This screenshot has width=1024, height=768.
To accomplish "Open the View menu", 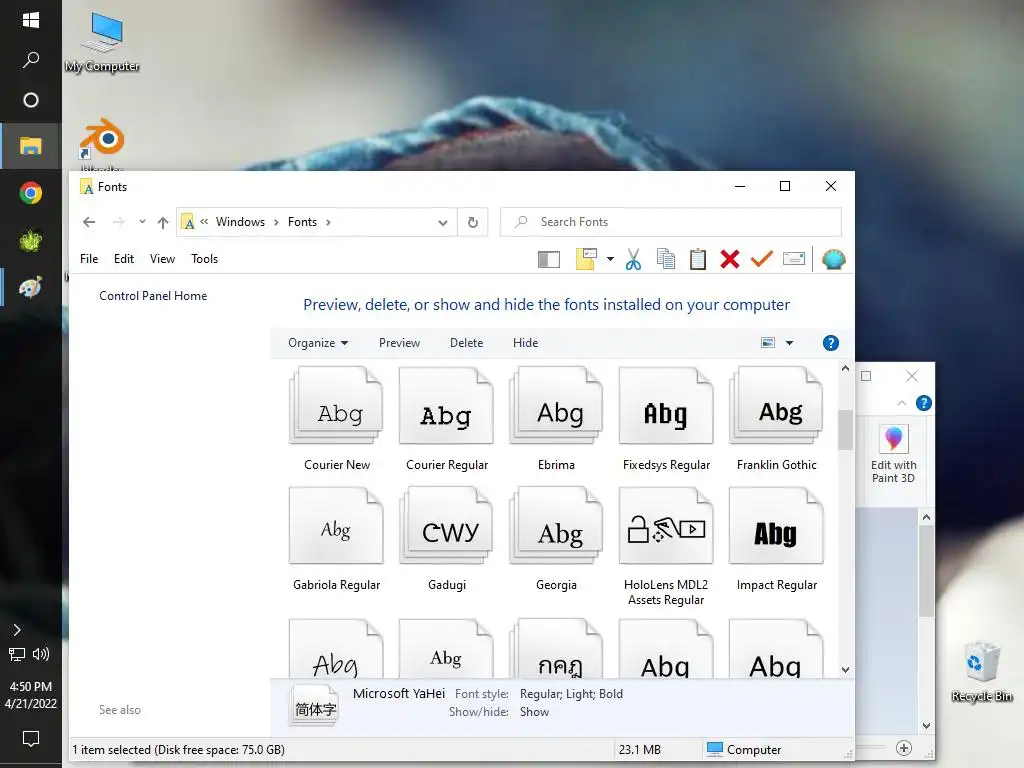I will (162, 259).
